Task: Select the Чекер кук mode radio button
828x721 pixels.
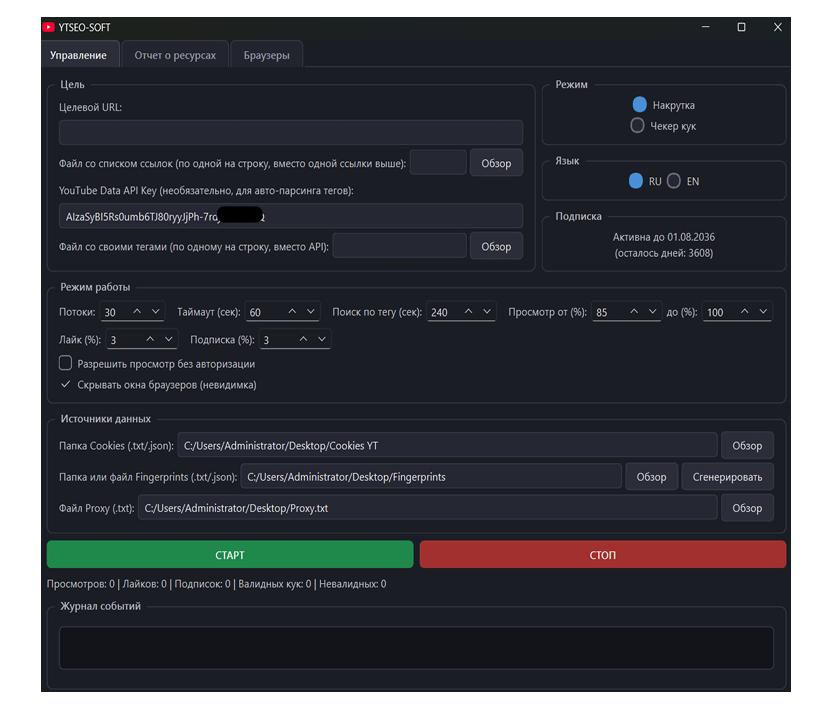Action: click(x=637, y=126)
